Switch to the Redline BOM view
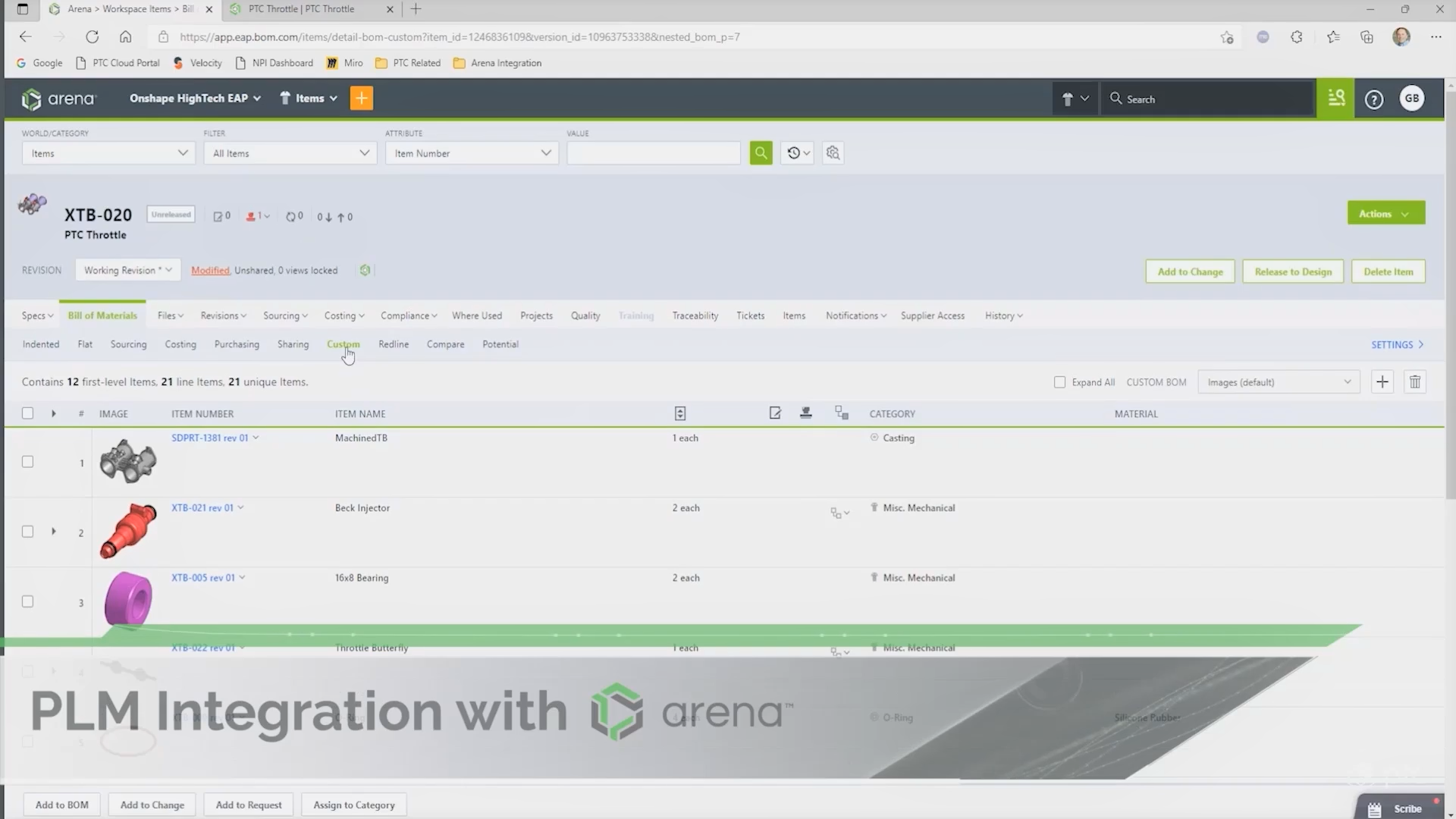The image size is (1456, 819). click(x=394, y=344)
